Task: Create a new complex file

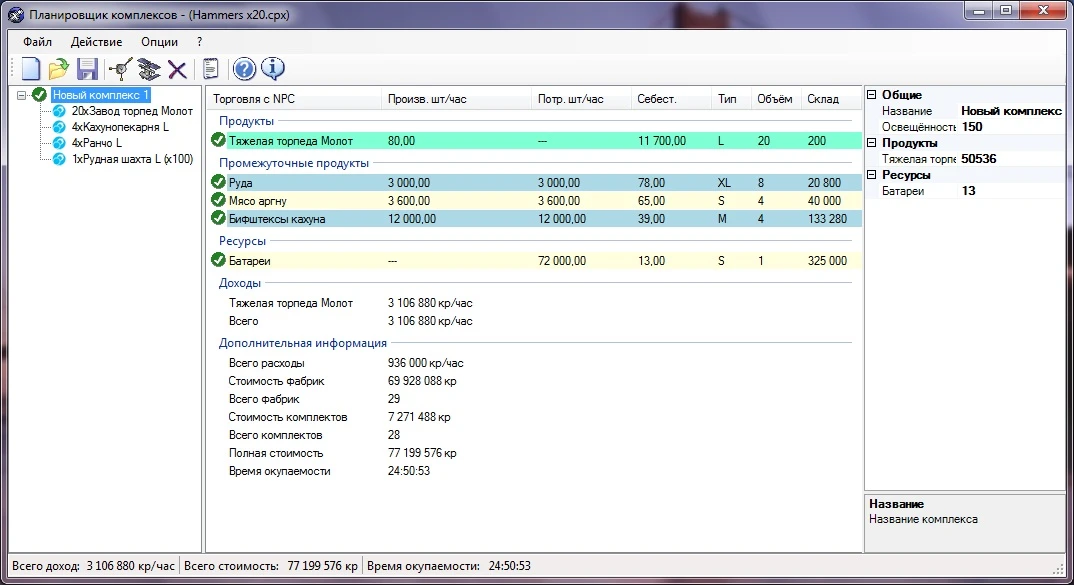Action: pos(30,68)
